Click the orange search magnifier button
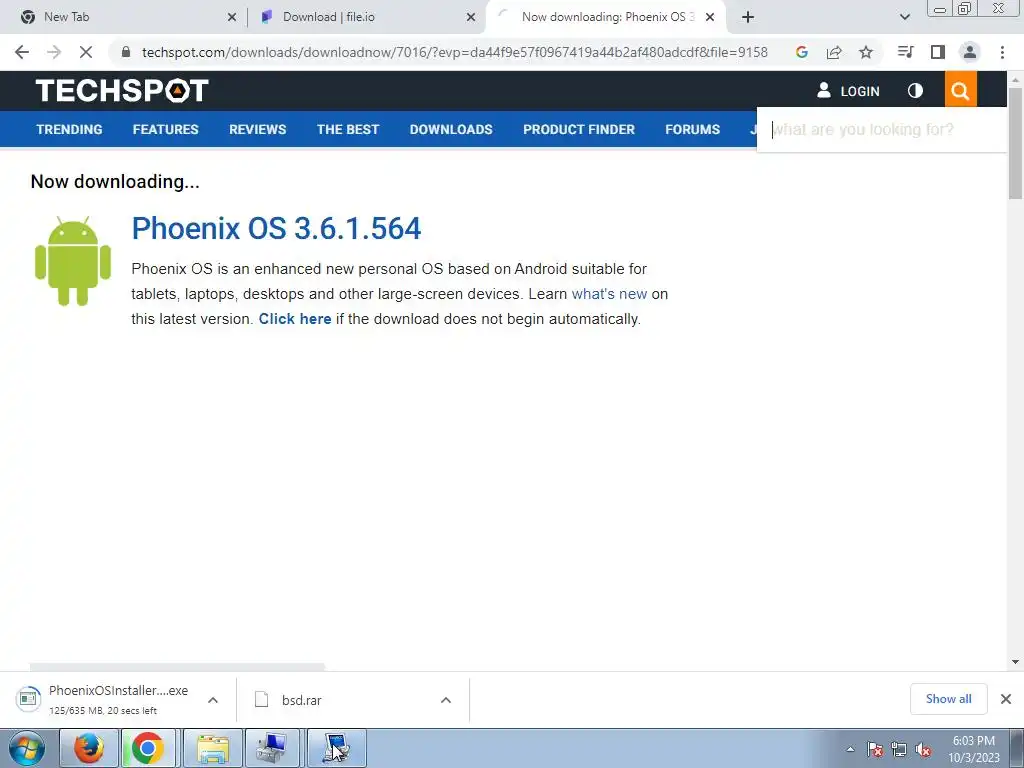The width and height of the screenshot is (1024, 768). coord(961,89)
